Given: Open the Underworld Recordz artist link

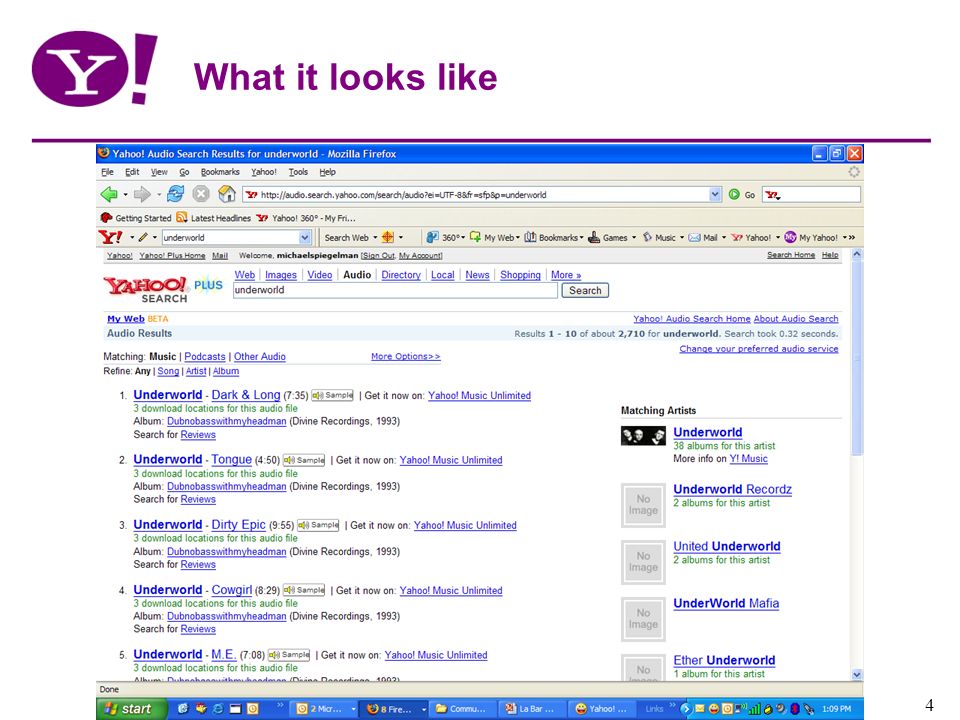Looking at the screenshot, I should point(732,489).
